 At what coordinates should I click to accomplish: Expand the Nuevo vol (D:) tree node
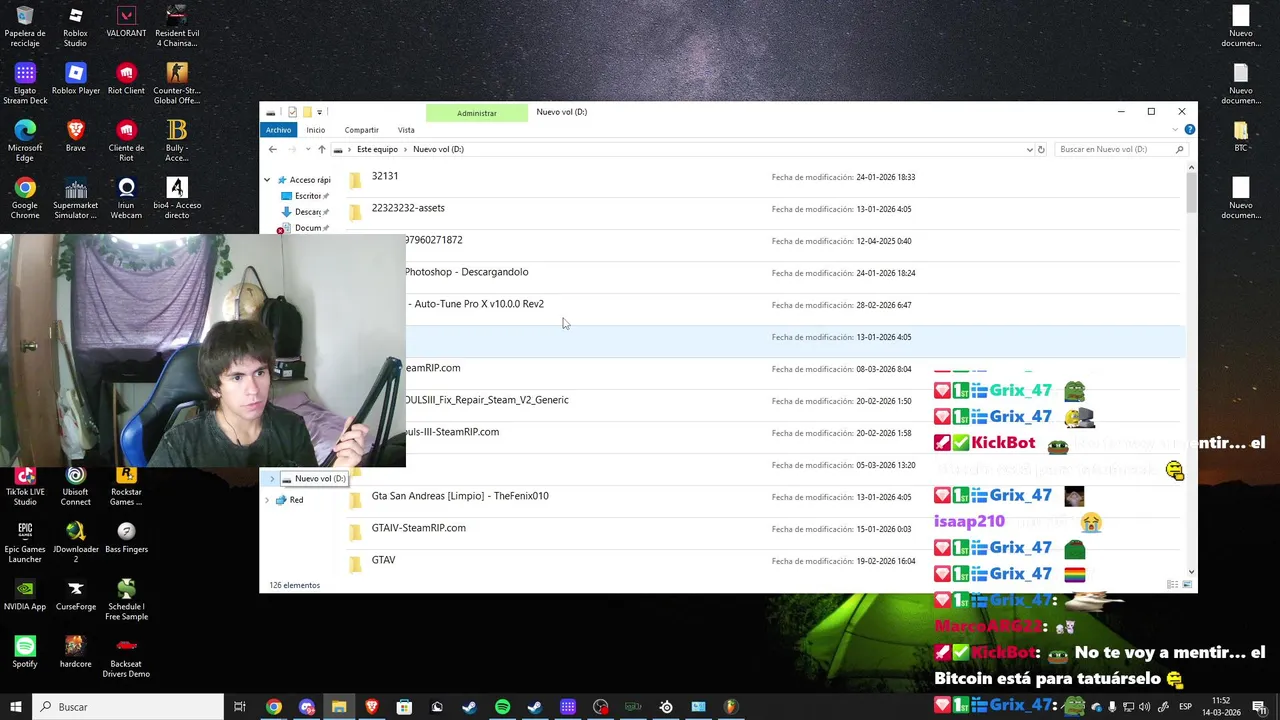point(271,479)
